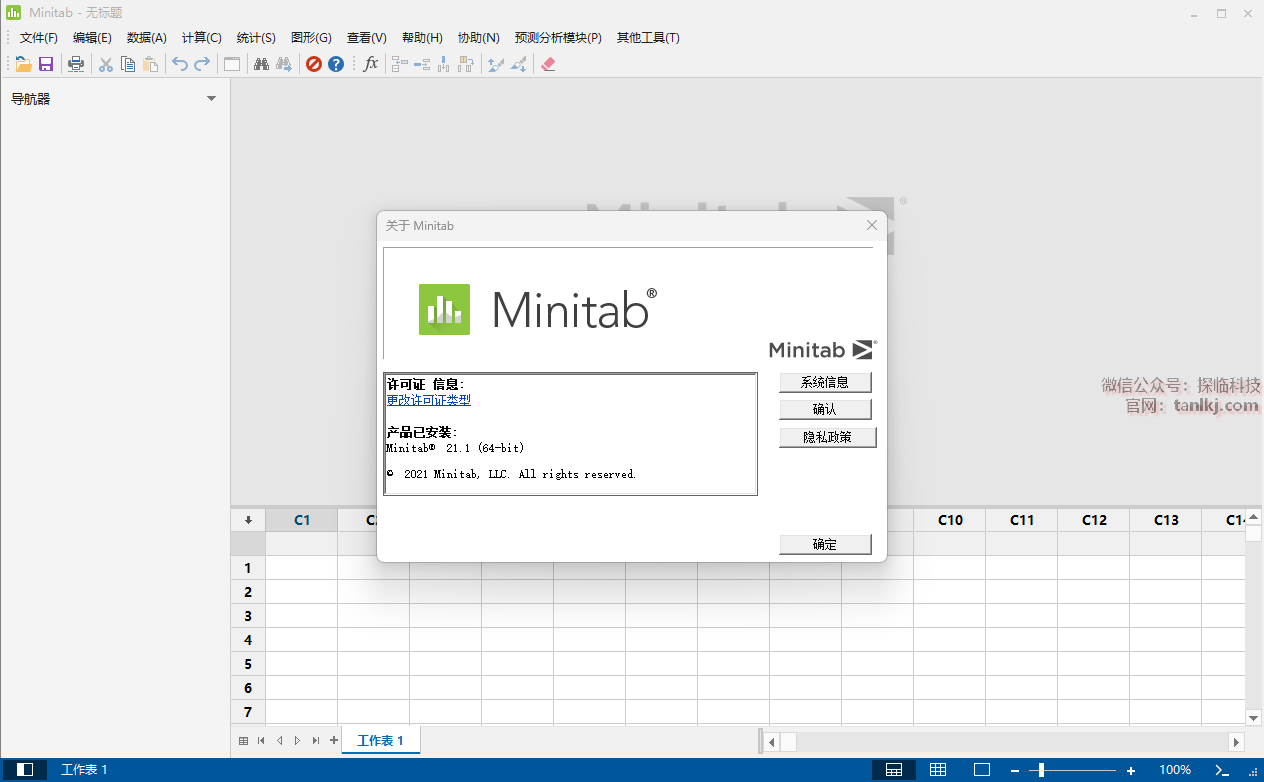This screenshot has width=1264, height=782.
Task: Click the Open file folder icon
Action: click(x=24, y=64)
